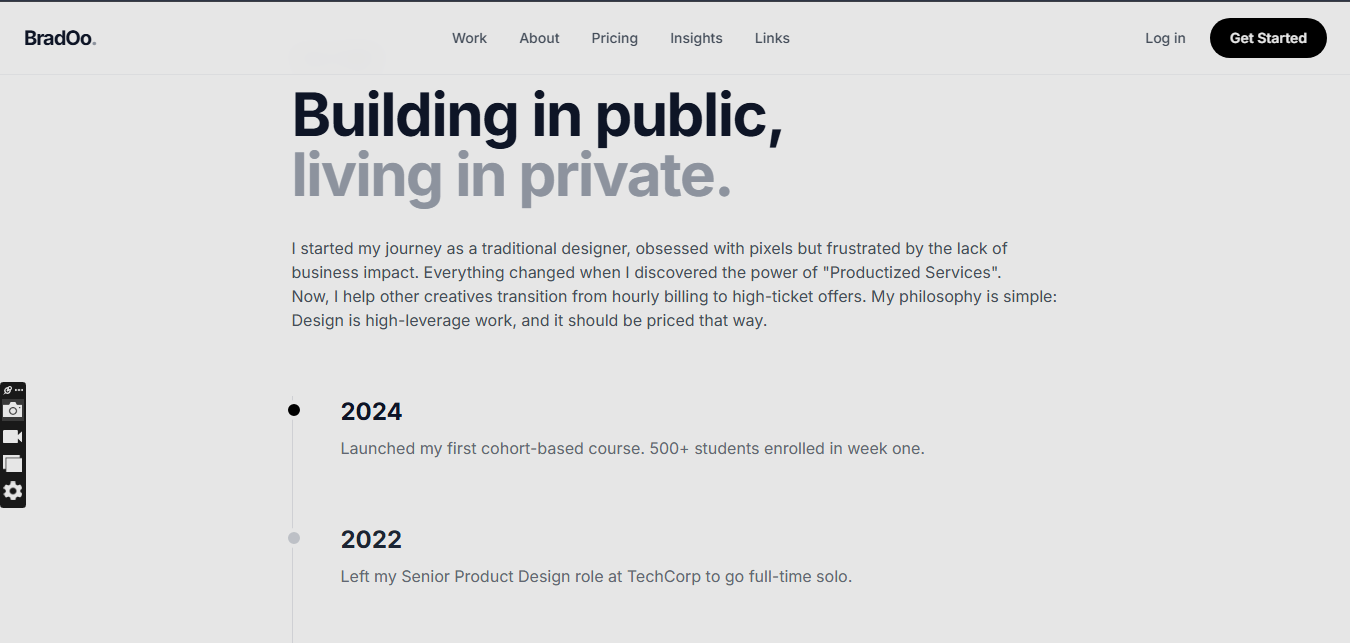Viewport: 1350px width, 643px height.
Task: Click the "living in private." gray headline
Action: 511,175
